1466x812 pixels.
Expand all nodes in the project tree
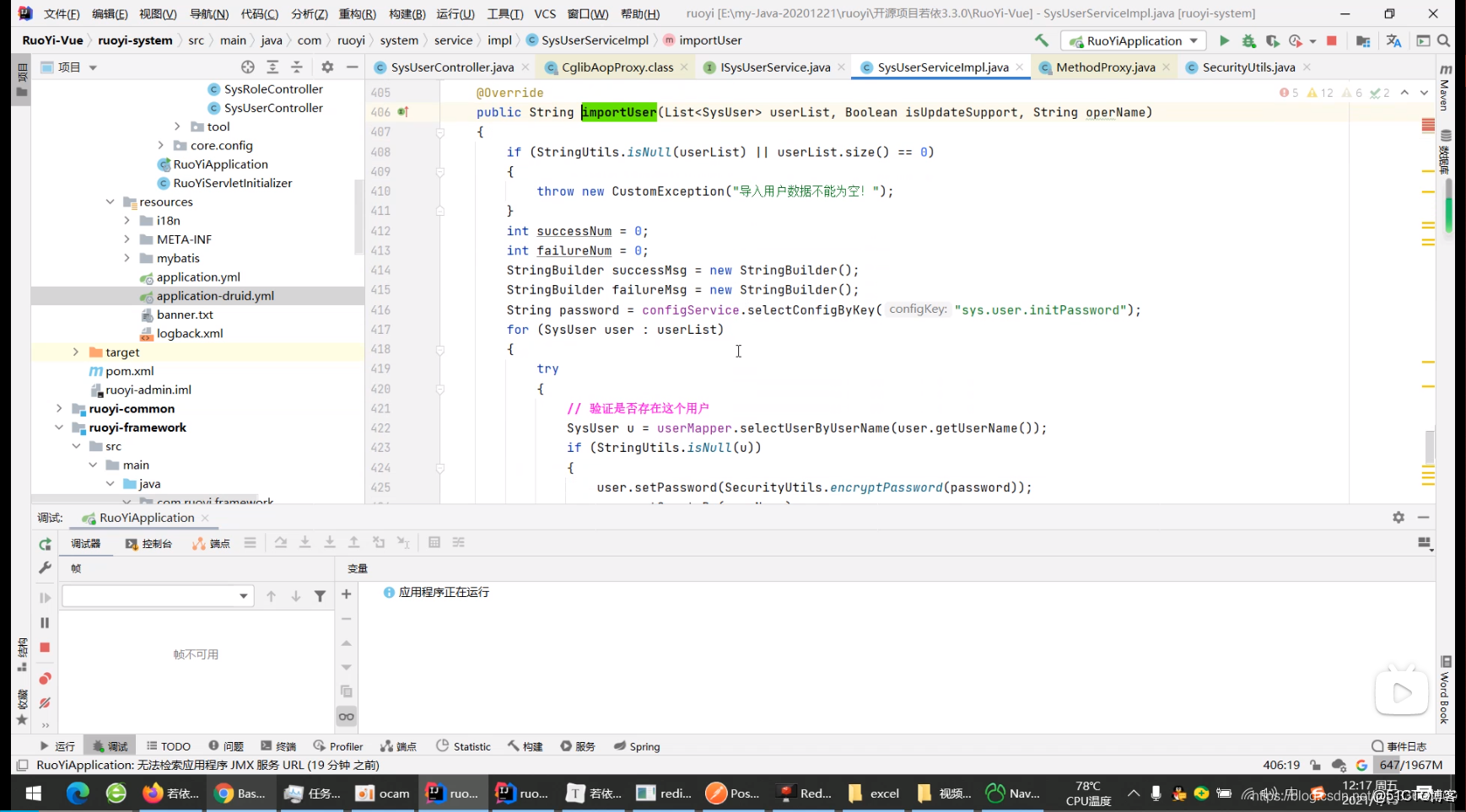[x=272, y=67]
